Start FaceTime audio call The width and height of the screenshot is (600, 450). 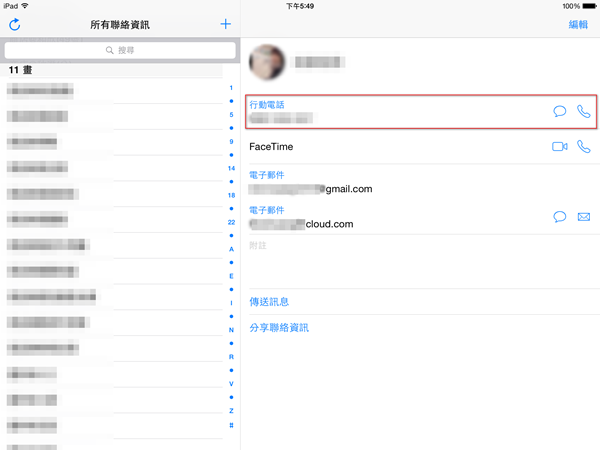click(584, 147)
